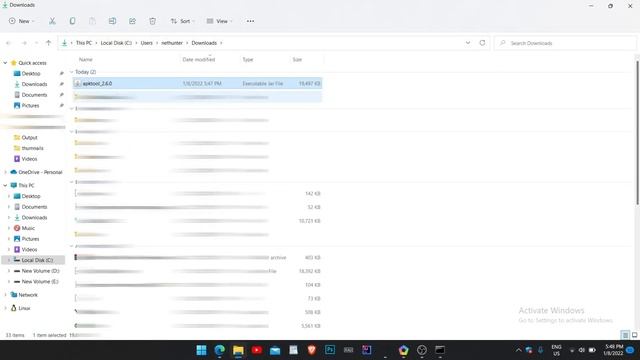Viewport: 640px width, 360px height.
Task: Click Users in address breadcrumb
Action: (x=147, y=43)
